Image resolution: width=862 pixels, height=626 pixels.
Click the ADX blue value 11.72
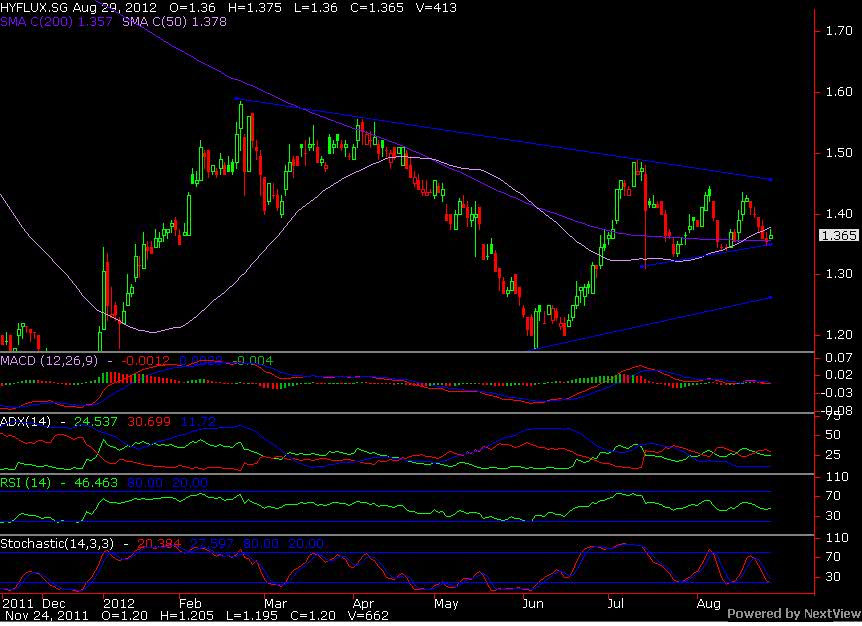tap(198, 422)
